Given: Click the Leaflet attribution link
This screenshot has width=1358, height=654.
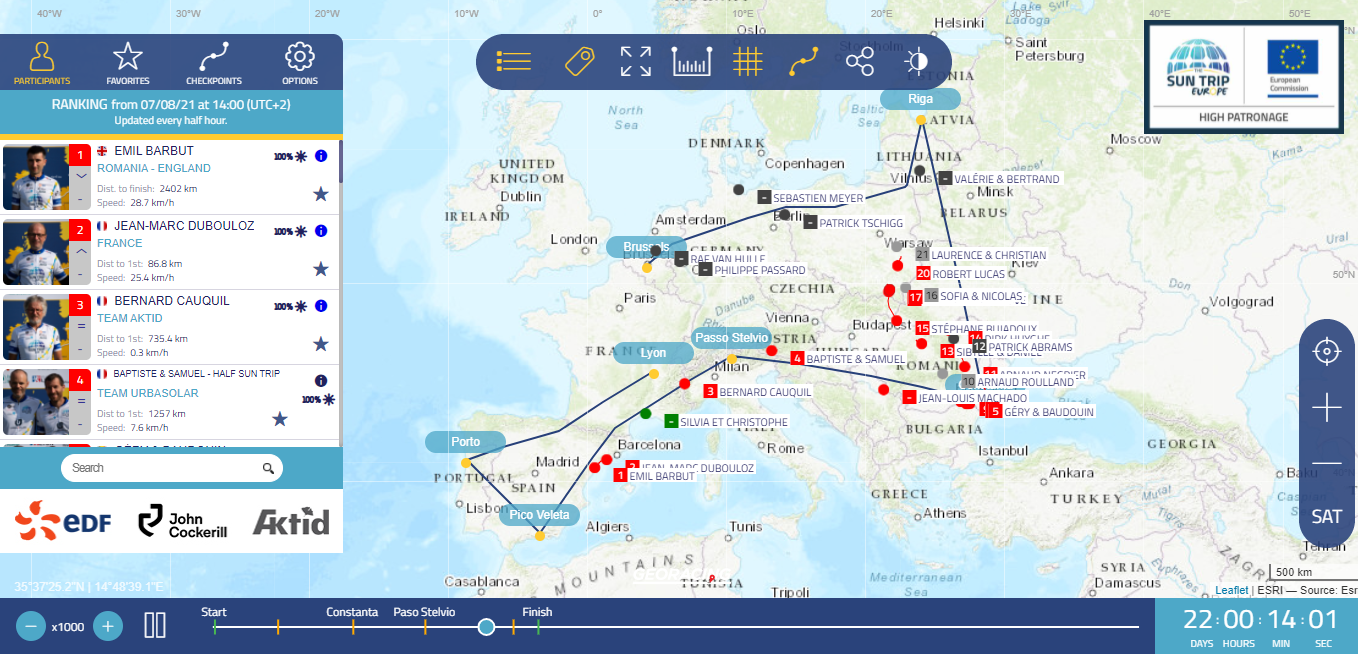Looking at the screenshot, I should pos(1231,590).
